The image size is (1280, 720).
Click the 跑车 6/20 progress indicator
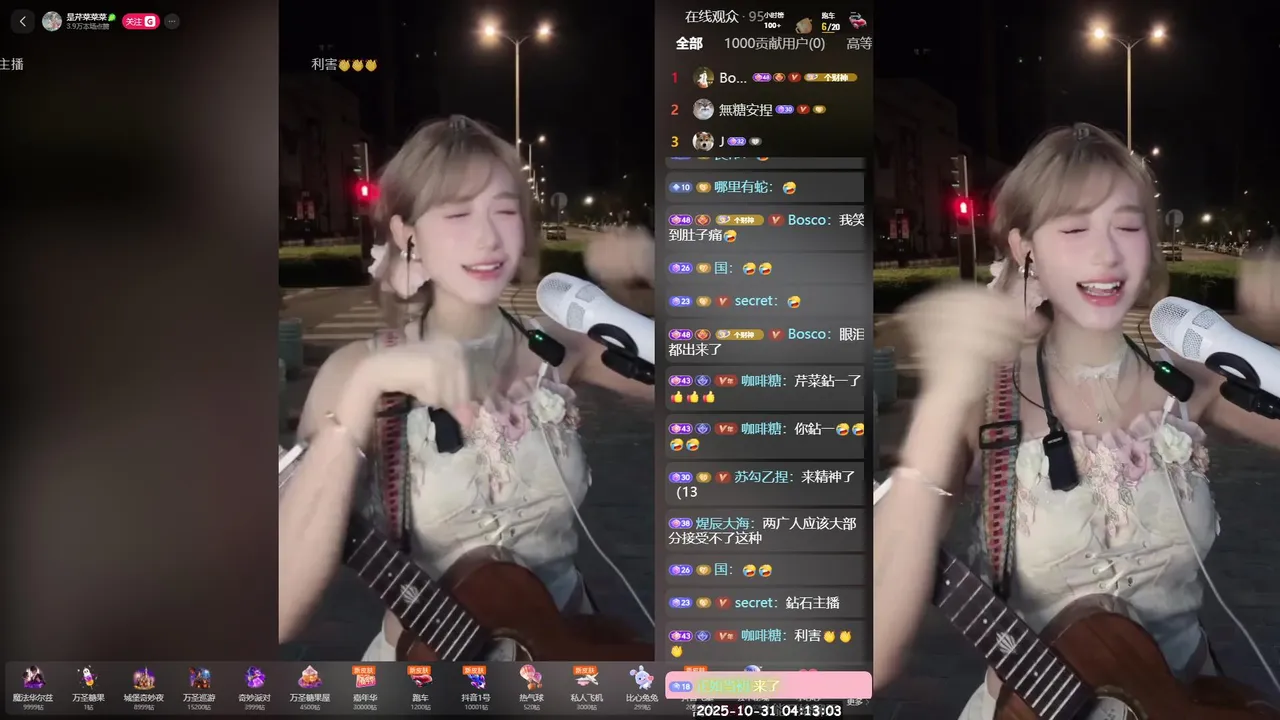(830, 21)
